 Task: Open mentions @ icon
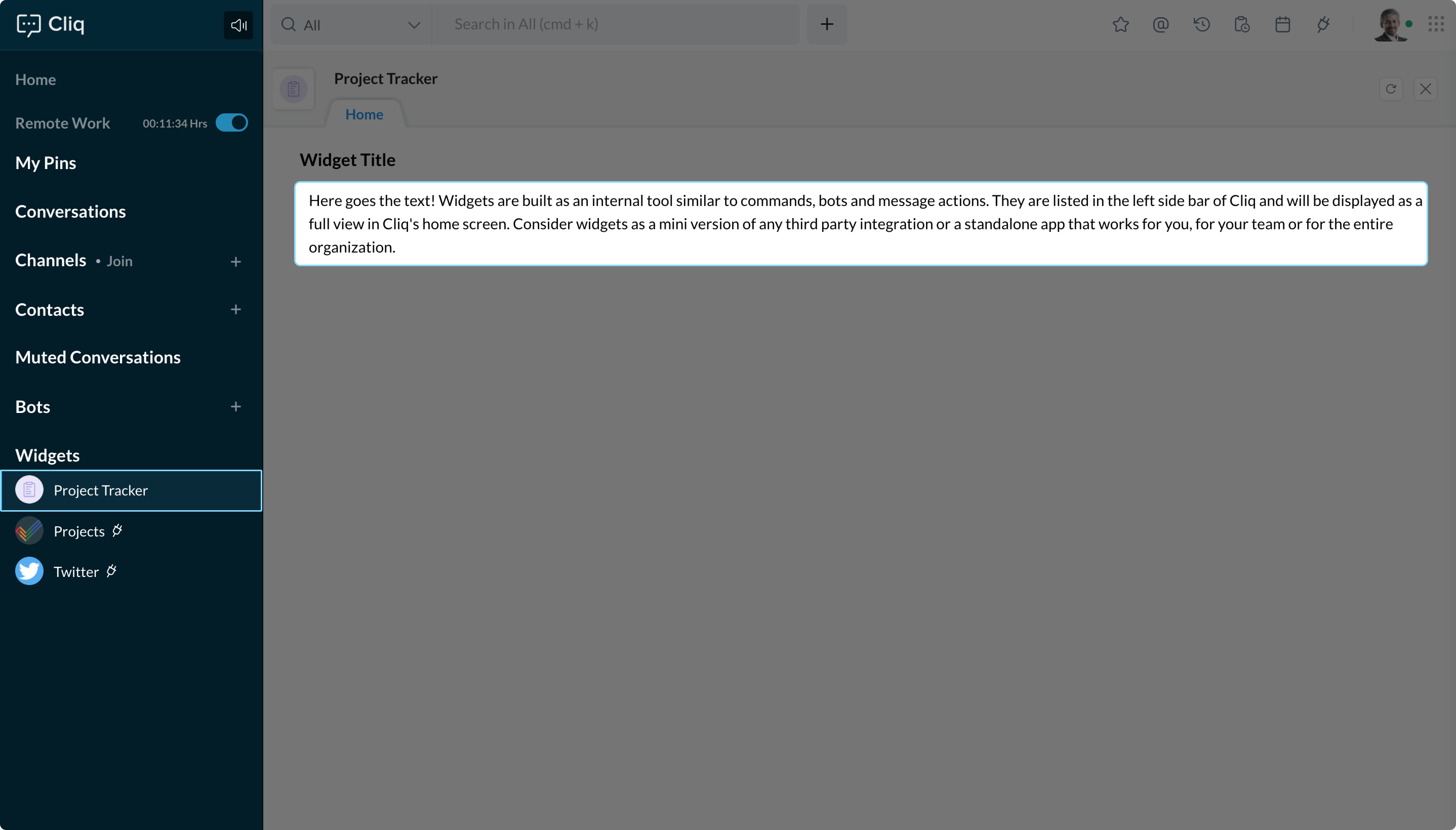click(x=1161, y=25)
